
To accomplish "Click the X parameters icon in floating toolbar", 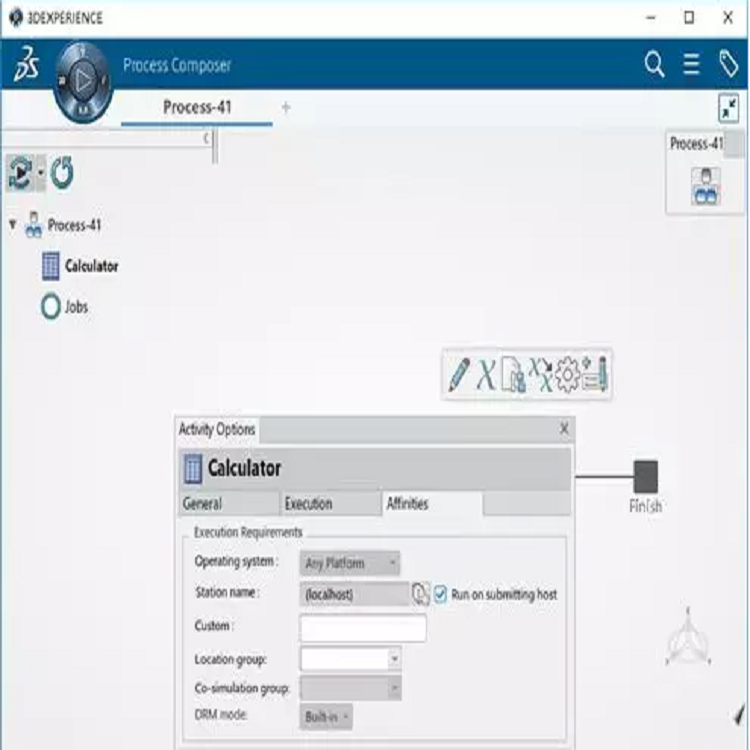I will pyautogui.click(x=486, y=376).
